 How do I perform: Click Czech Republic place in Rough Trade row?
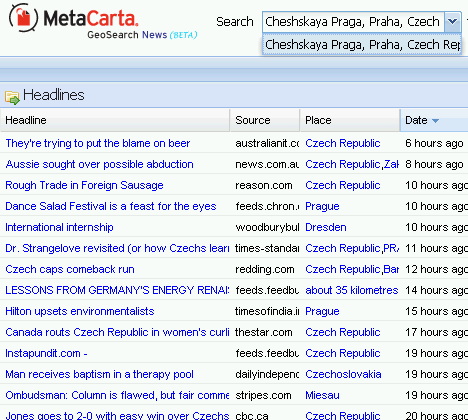click(343, 185)
